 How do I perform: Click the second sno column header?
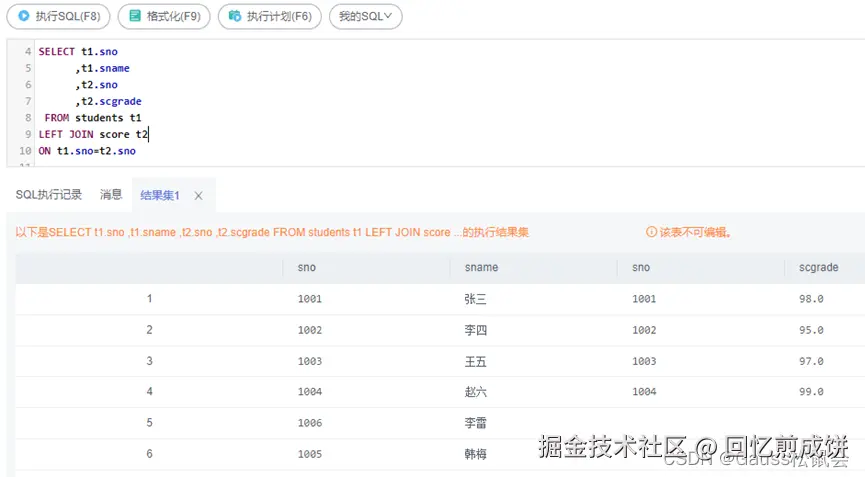[x=641, y=267]
